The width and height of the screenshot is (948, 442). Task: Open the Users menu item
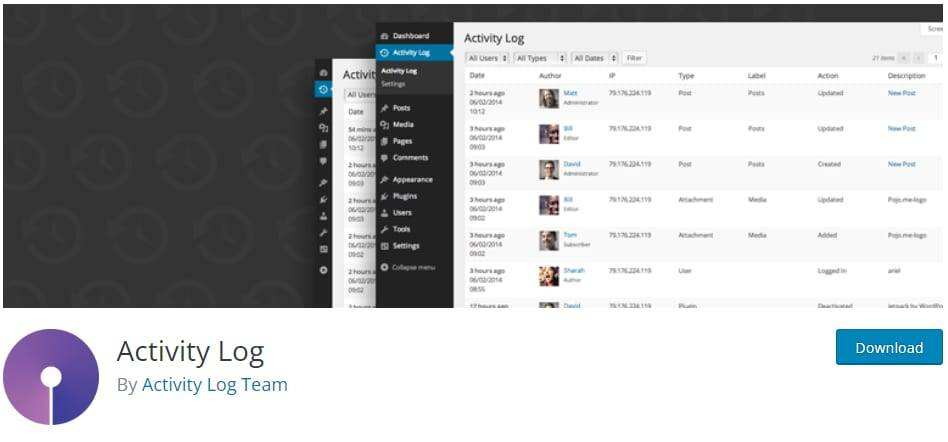pyautogui.click(x=402, y=213)
